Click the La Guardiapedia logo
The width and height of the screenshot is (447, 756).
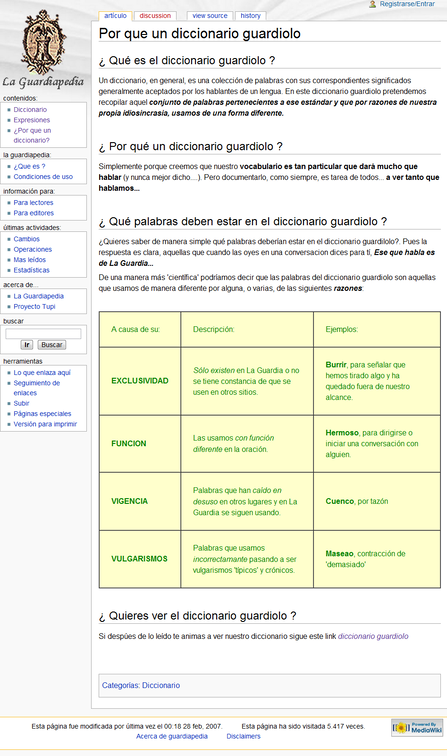coord(43,49)
